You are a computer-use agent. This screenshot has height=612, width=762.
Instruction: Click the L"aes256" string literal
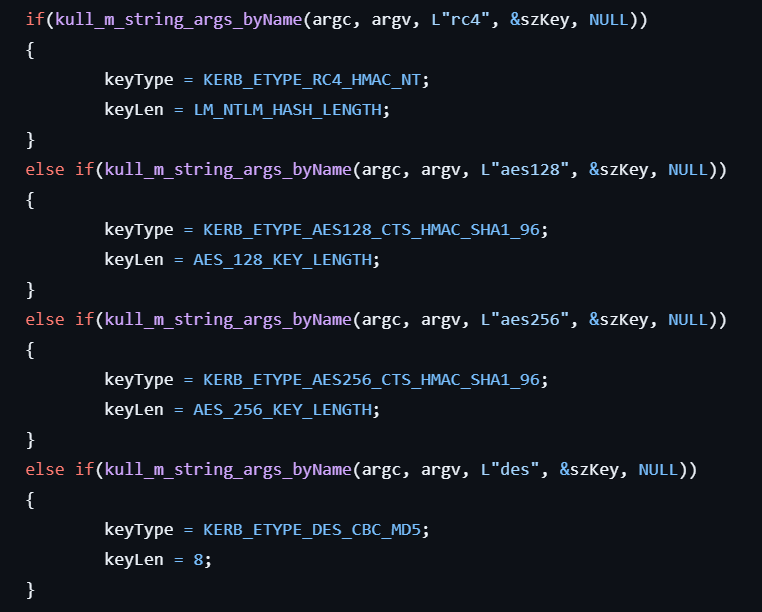525,320
